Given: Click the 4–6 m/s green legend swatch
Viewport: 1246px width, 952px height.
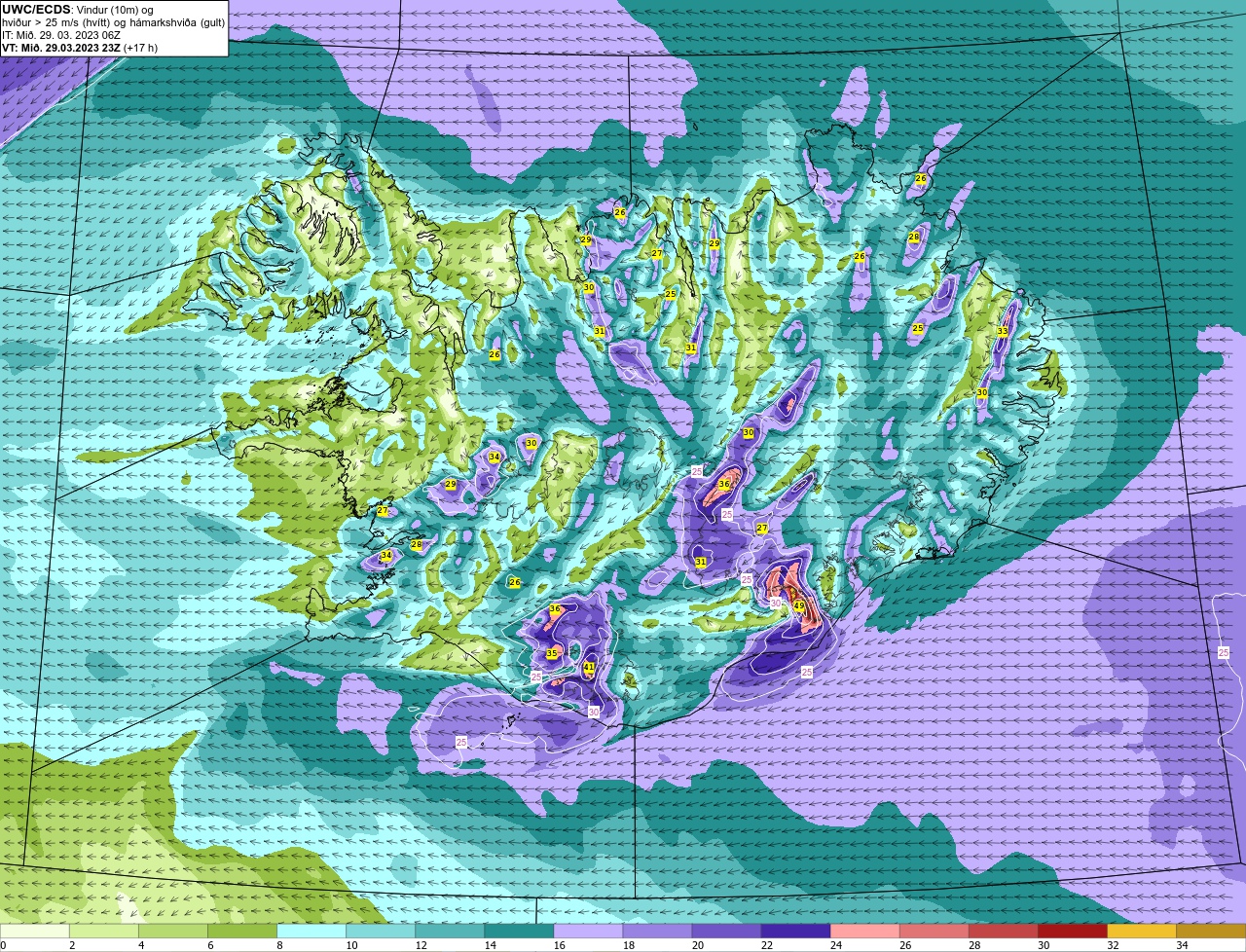Looking at the screenshot, I should coord(173,932).
